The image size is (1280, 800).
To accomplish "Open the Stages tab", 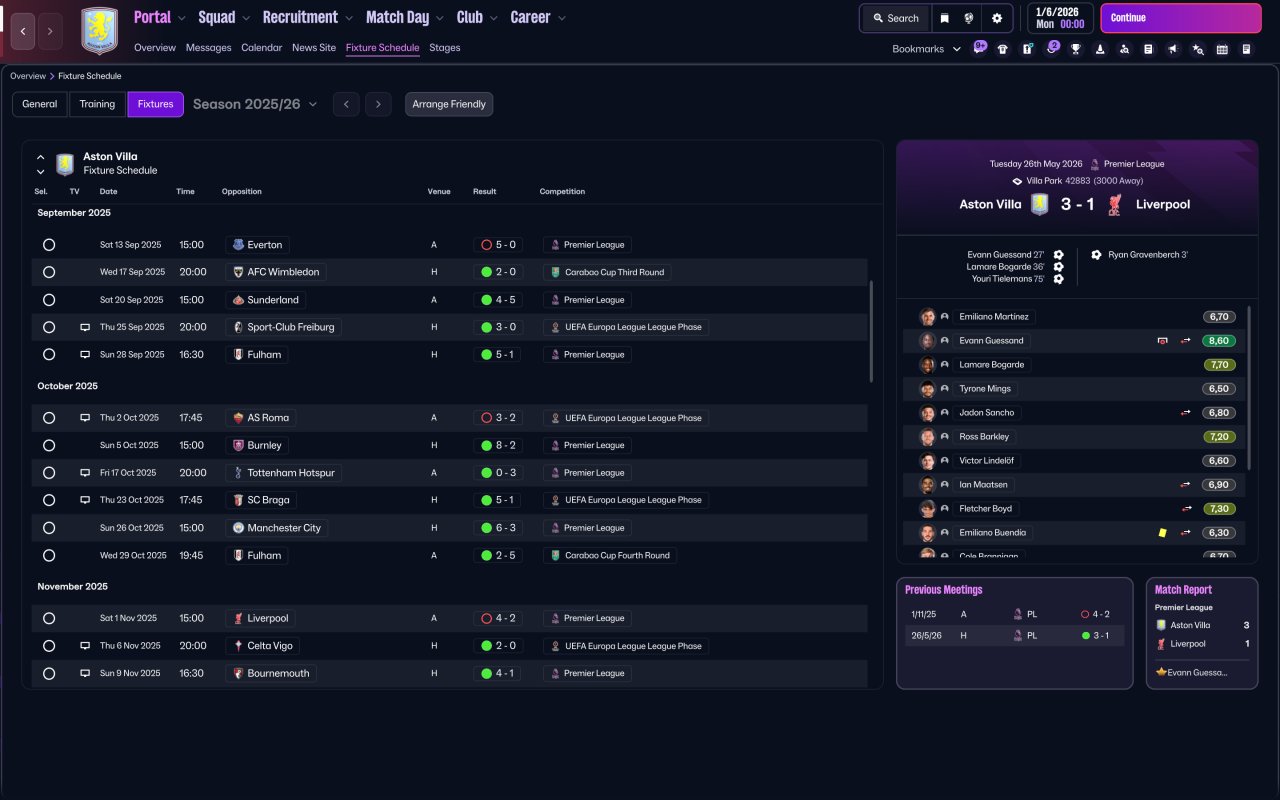I will (x=445, y=48).
